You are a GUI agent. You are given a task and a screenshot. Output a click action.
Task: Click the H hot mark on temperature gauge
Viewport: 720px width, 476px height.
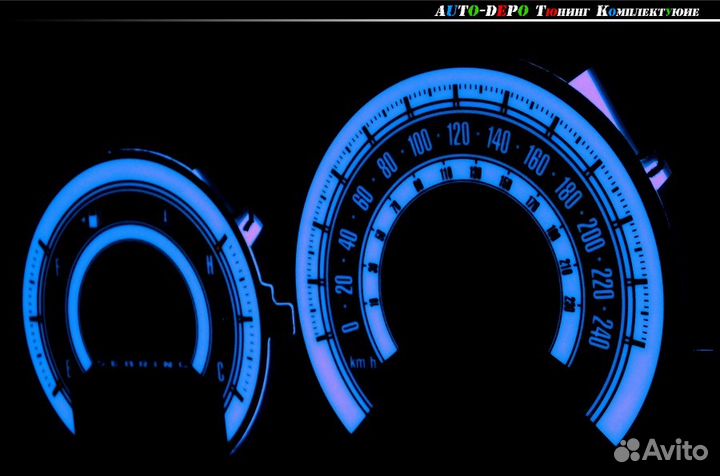tap(209, 264)
